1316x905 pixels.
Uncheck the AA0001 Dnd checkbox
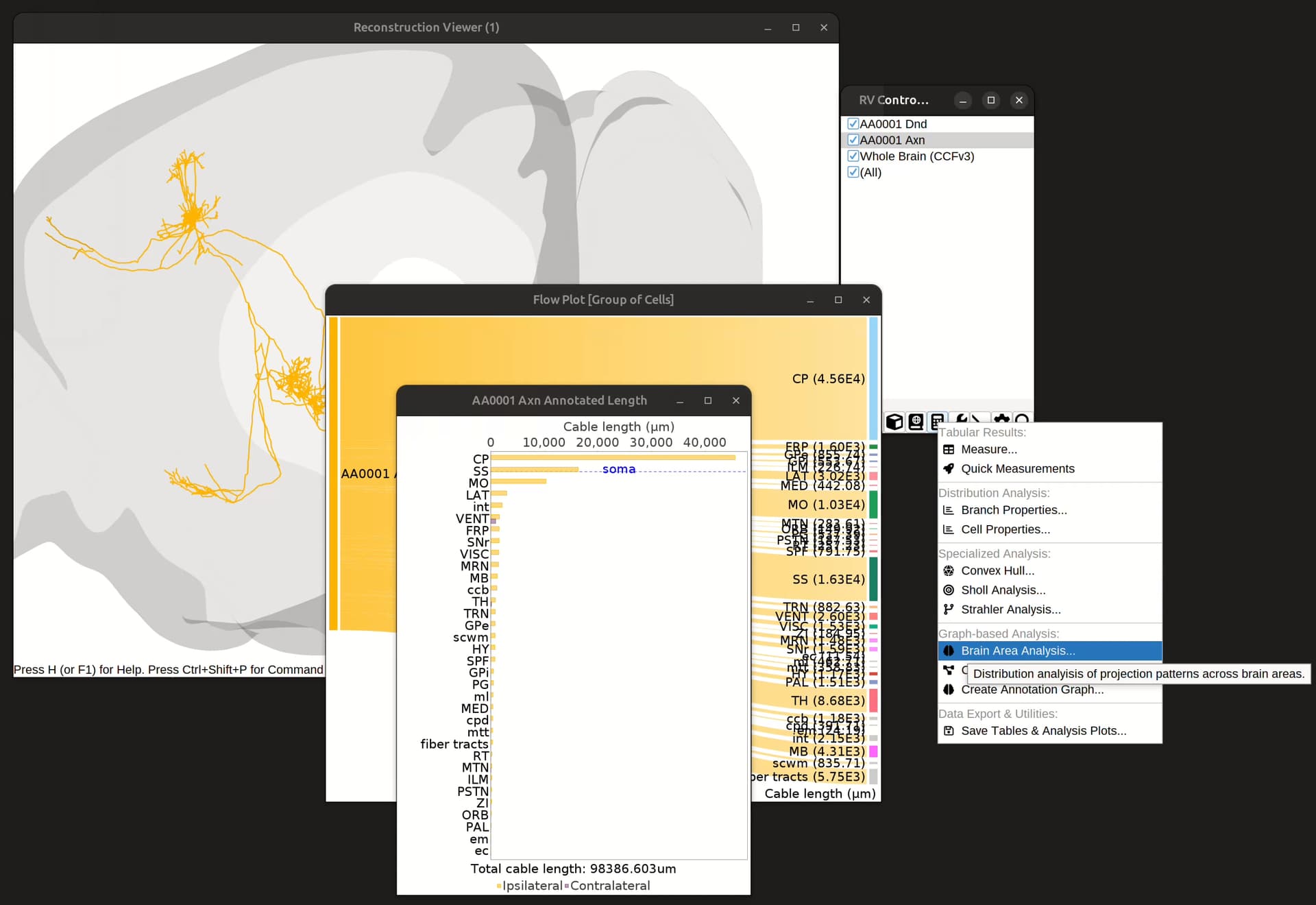point(853,123)
